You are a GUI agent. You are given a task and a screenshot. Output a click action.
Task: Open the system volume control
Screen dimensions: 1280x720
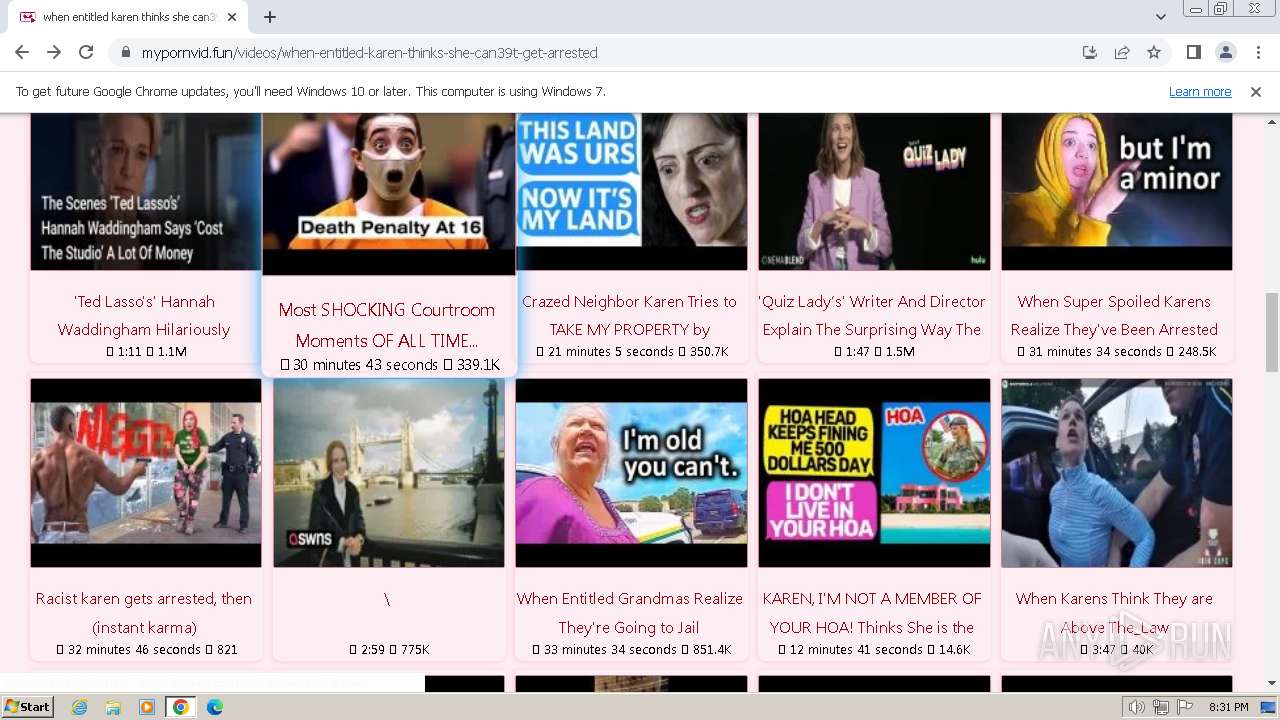pos(1137,707)
